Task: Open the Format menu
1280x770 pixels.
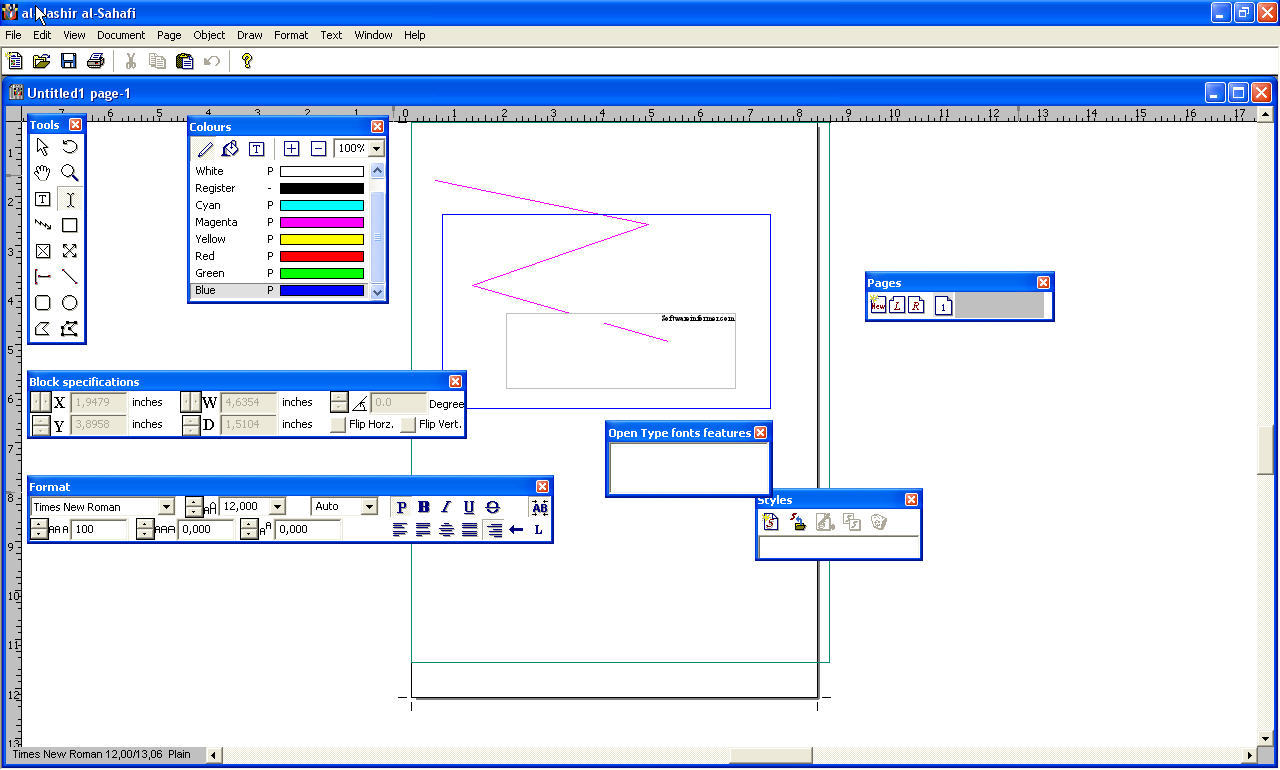Action: coord(291,35)
